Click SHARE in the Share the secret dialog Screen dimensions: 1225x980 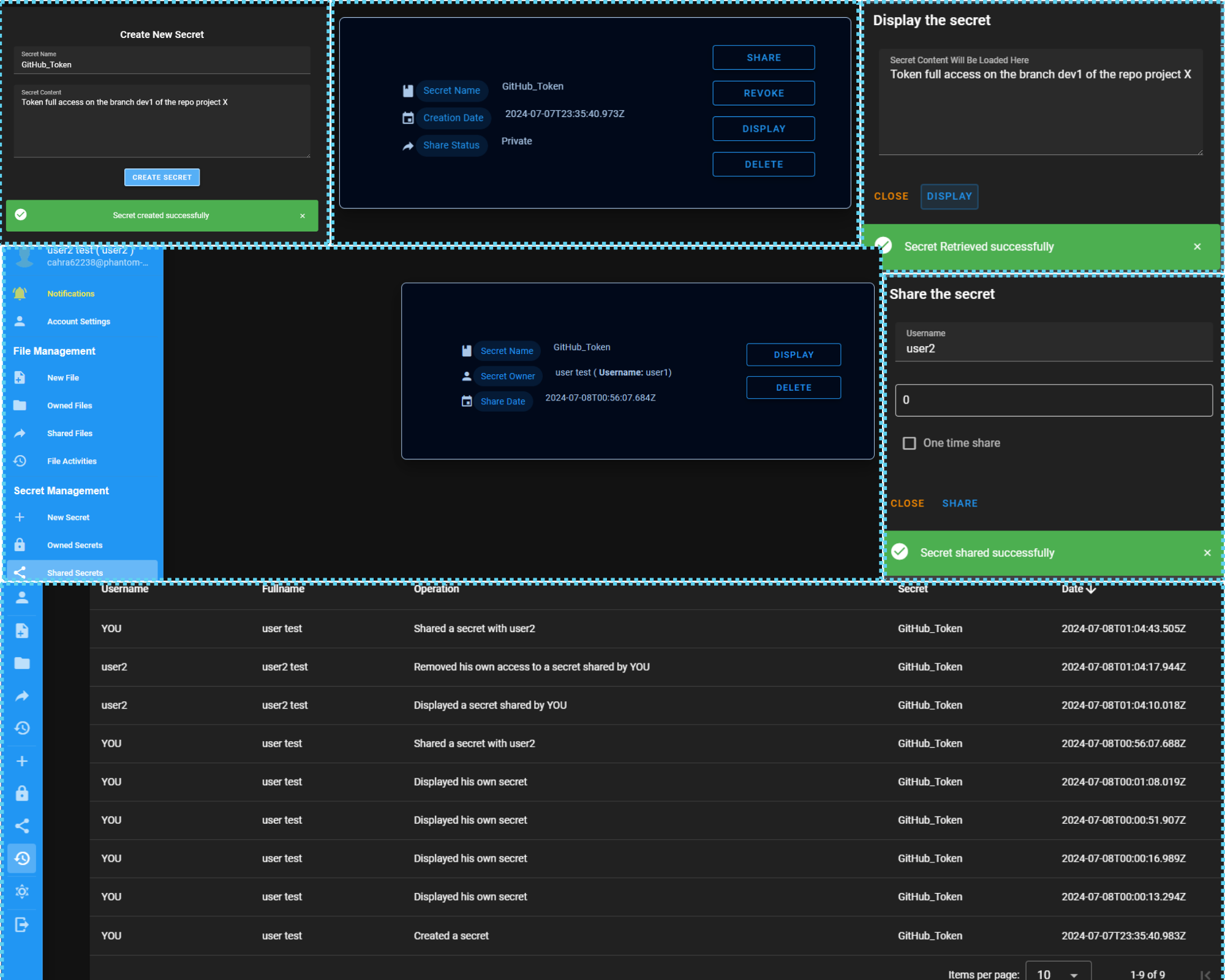click(960, 503)
